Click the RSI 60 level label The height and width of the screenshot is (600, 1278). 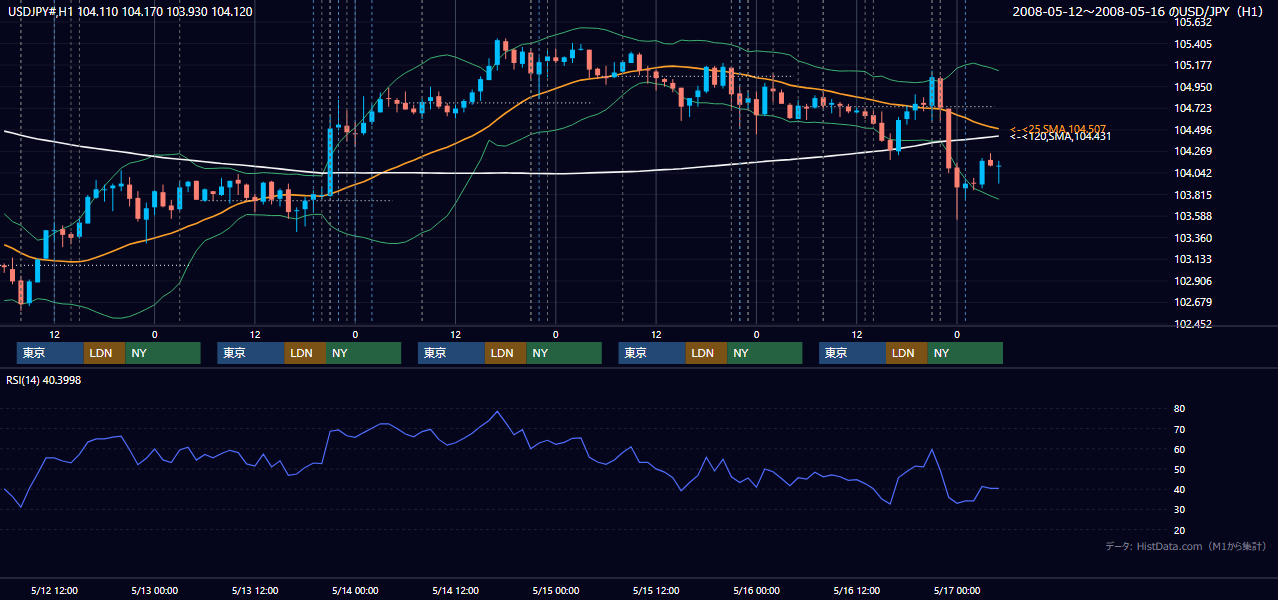1179,449
